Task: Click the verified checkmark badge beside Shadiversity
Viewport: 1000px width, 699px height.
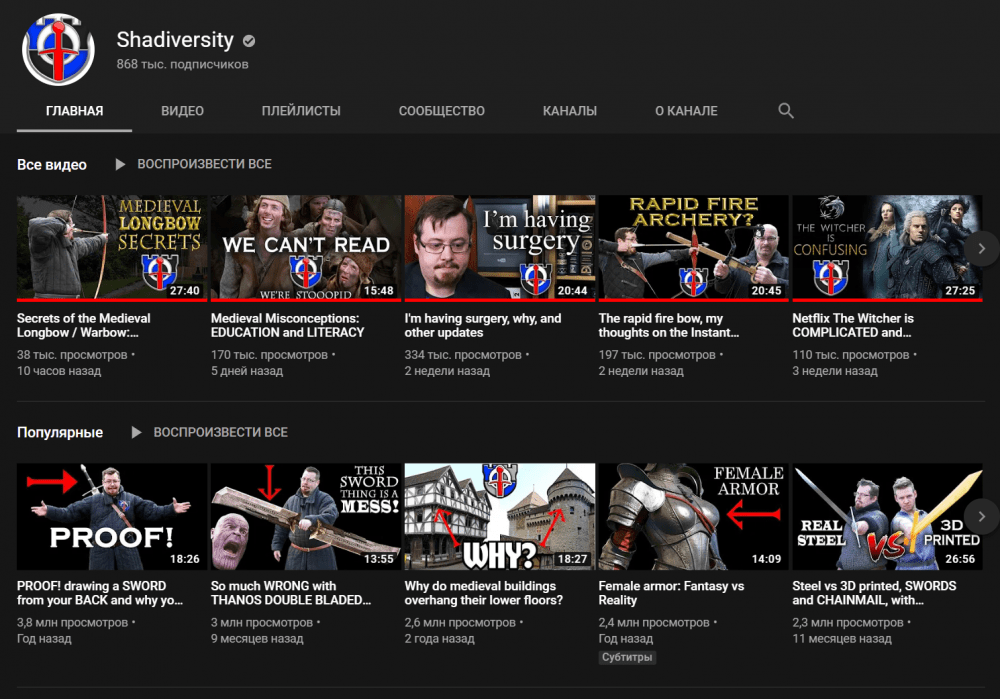Action: [x=249, y=41]
